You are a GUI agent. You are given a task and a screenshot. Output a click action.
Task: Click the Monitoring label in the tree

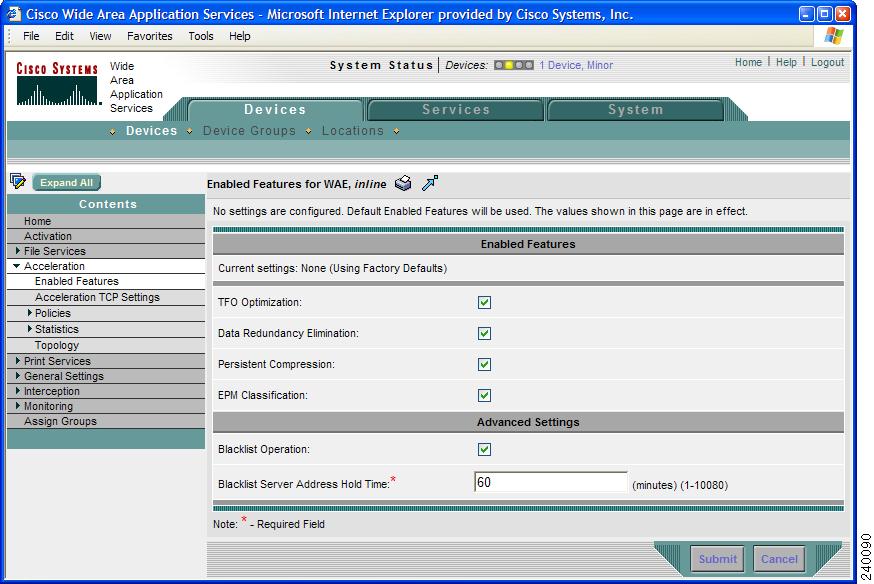[x=48, y=406]
